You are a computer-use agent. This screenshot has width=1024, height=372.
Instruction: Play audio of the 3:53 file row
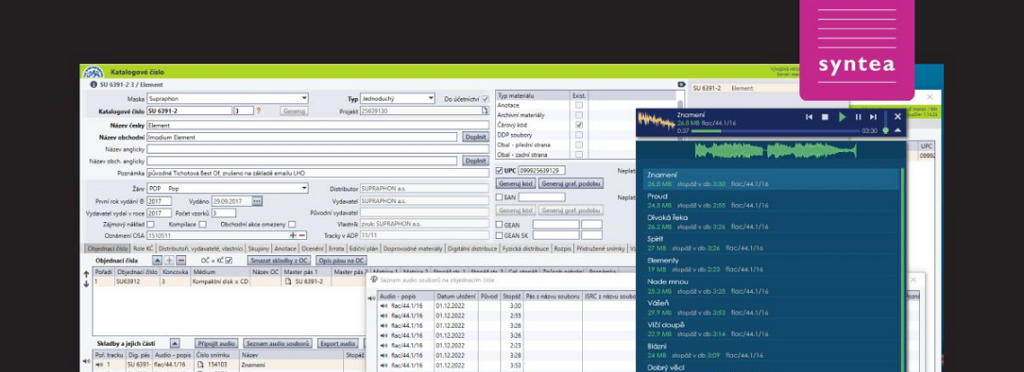click(x=385, y=365)
